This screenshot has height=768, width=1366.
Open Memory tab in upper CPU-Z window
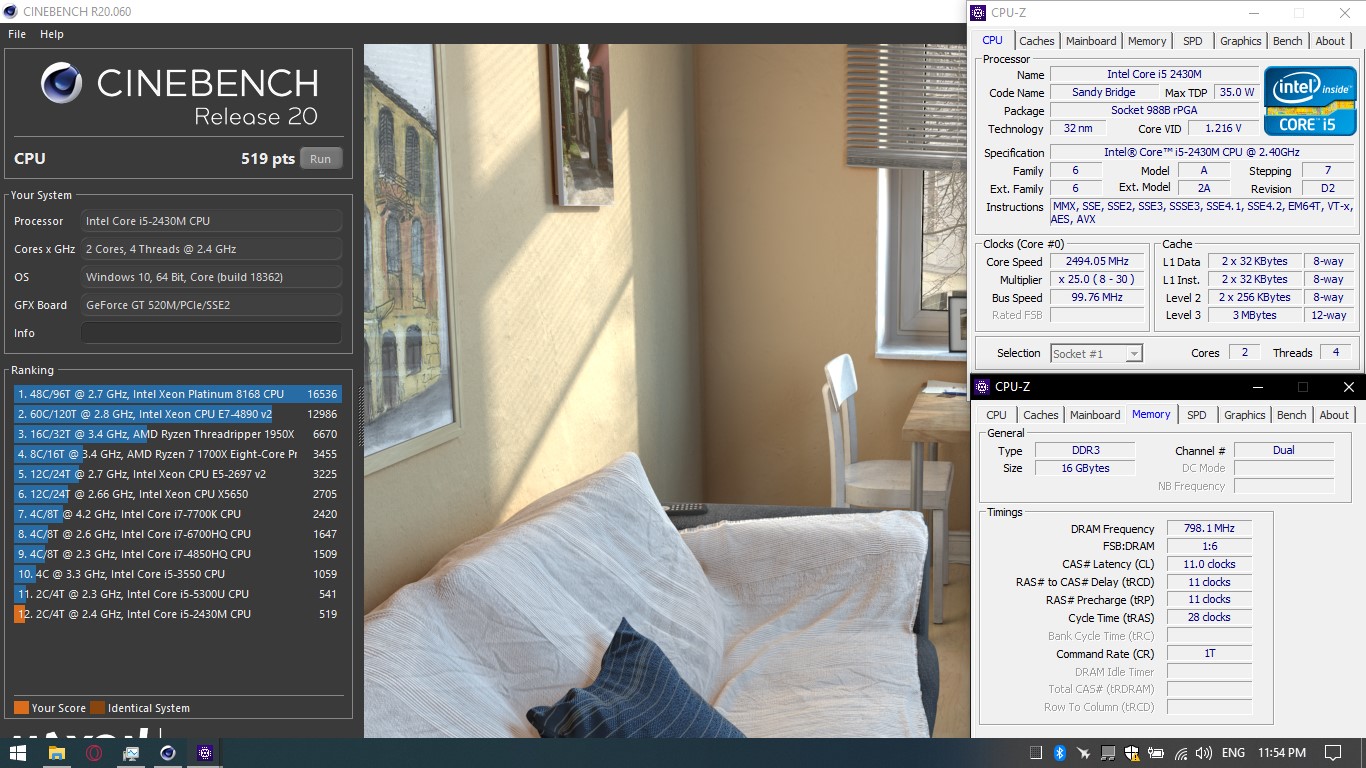coord(1147,41)
